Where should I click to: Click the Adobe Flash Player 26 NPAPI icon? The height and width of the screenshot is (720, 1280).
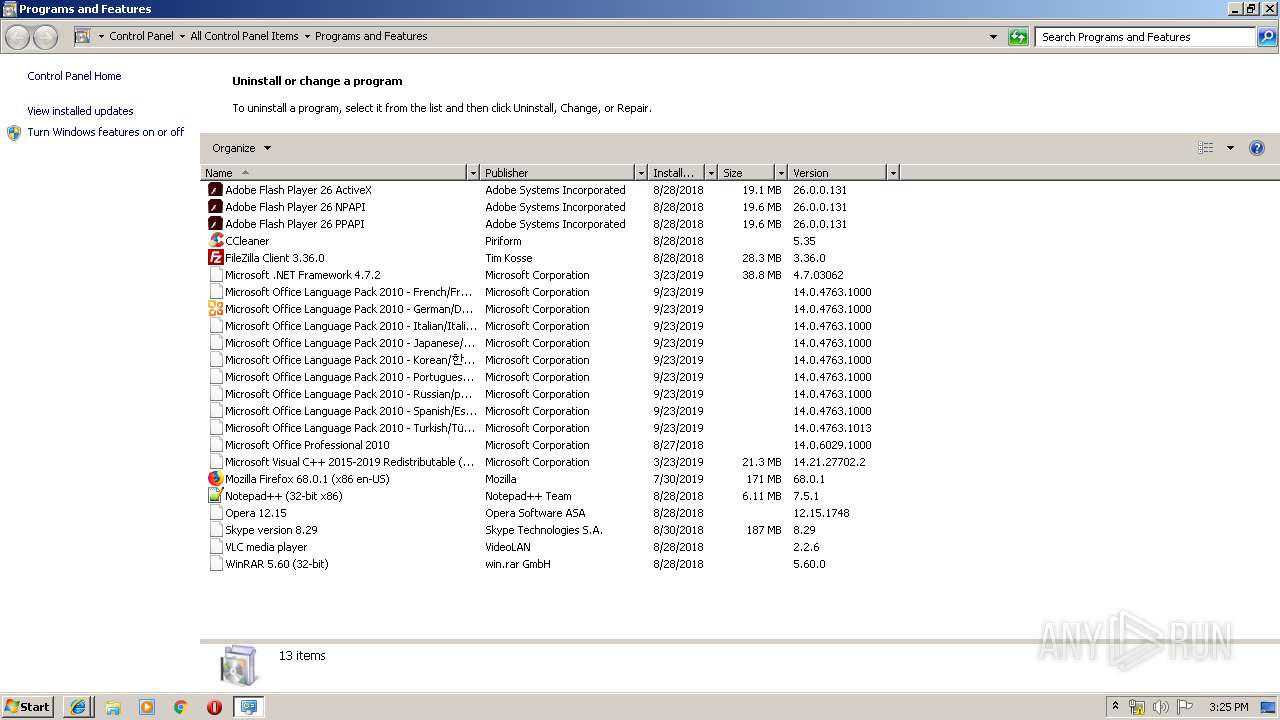tap(215, 207)
